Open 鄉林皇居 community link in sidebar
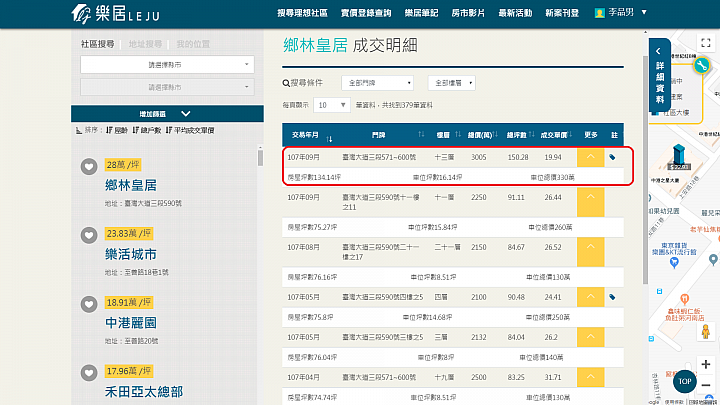 (x=131, y=185)
